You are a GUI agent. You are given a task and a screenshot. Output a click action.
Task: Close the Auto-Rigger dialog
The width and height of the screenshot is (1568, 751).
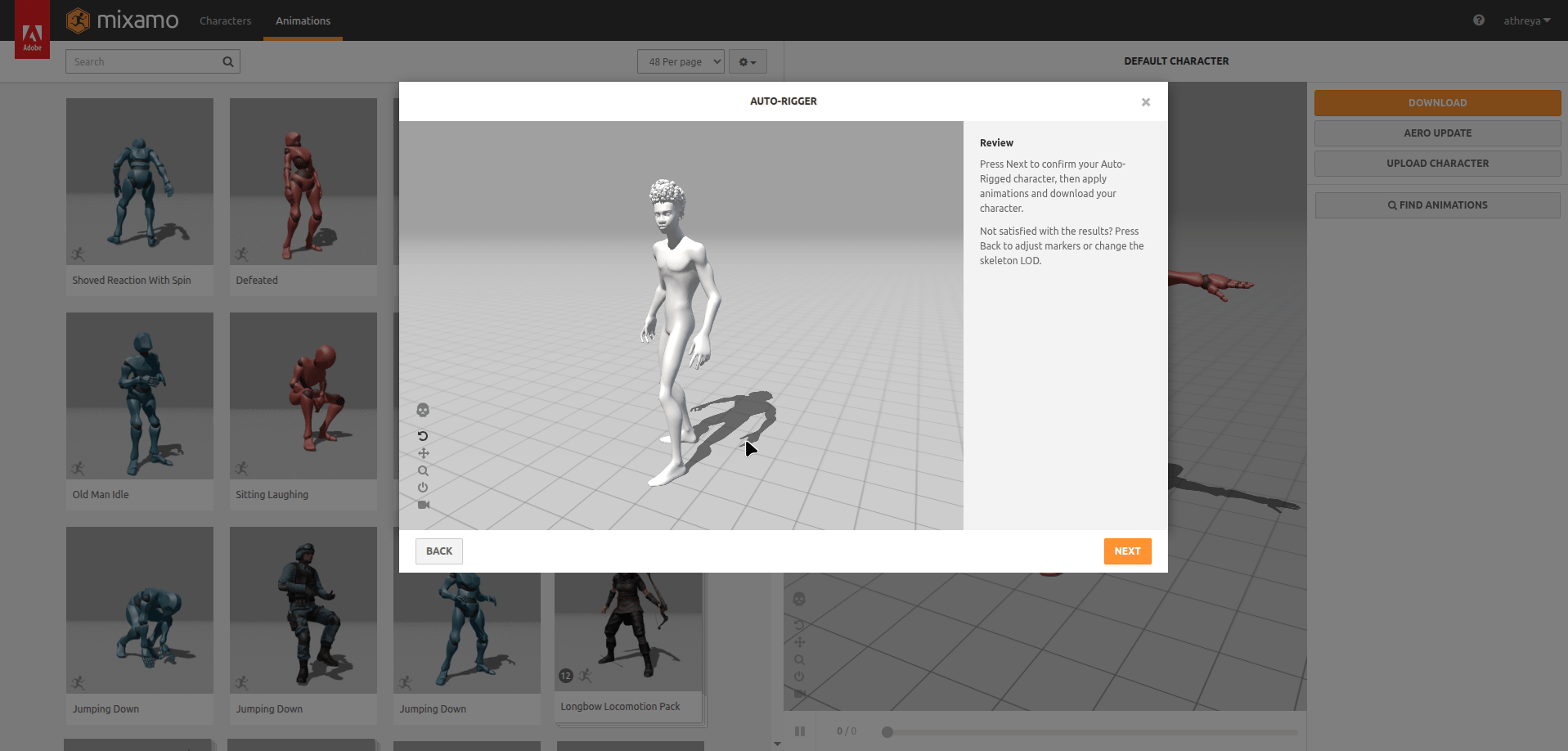[1146, 102]
